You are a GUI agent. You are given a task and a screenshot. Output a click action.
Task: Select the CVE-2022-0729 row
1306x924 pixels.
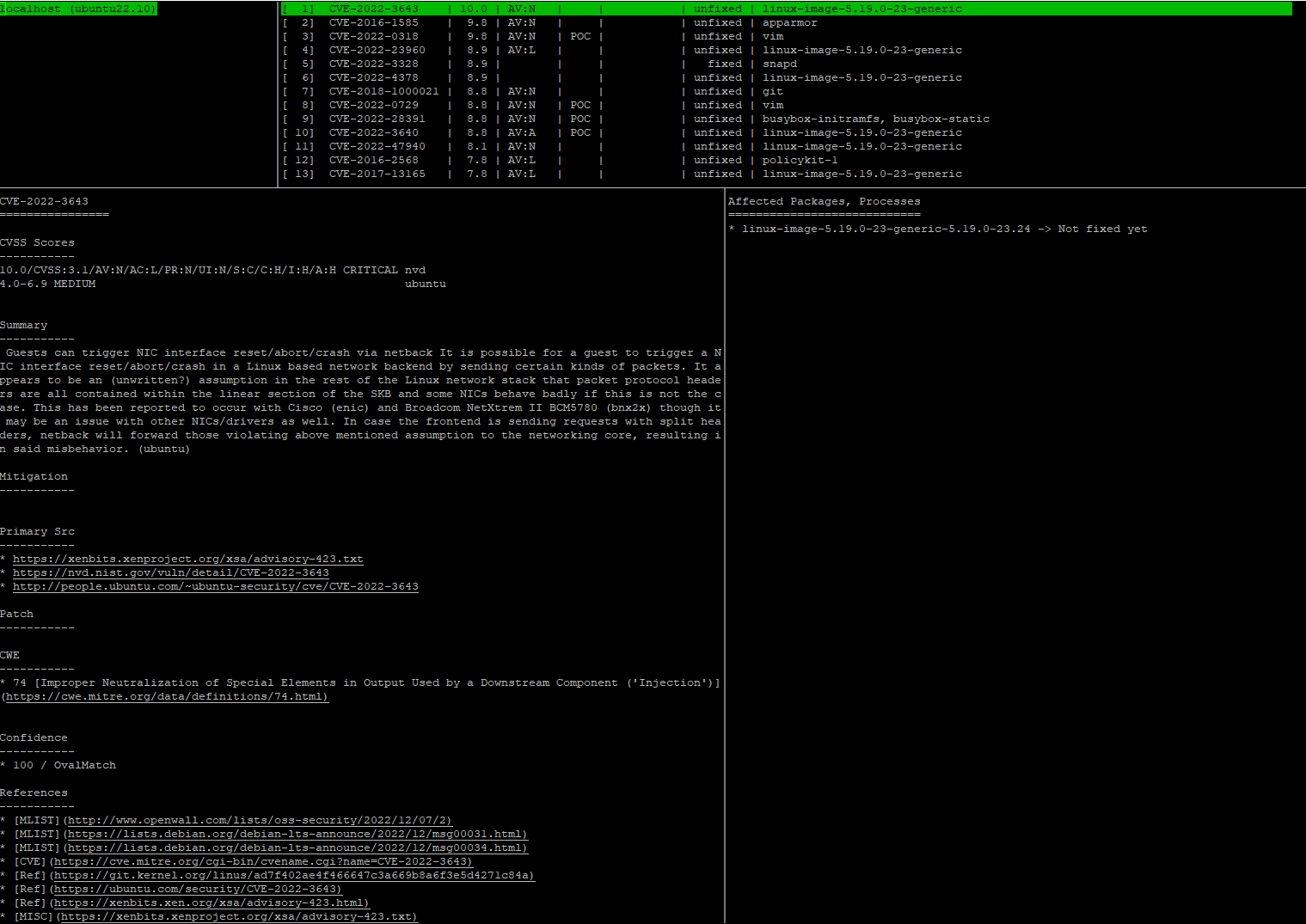(x=787, y=105)
